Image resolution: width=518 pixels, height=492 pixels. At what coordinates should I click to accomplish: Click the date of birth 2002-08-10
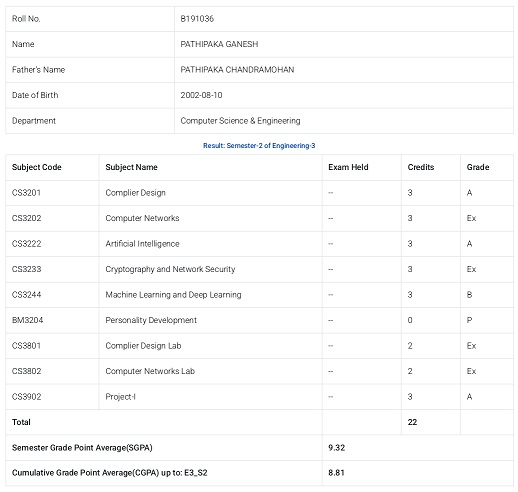[201, 95]
